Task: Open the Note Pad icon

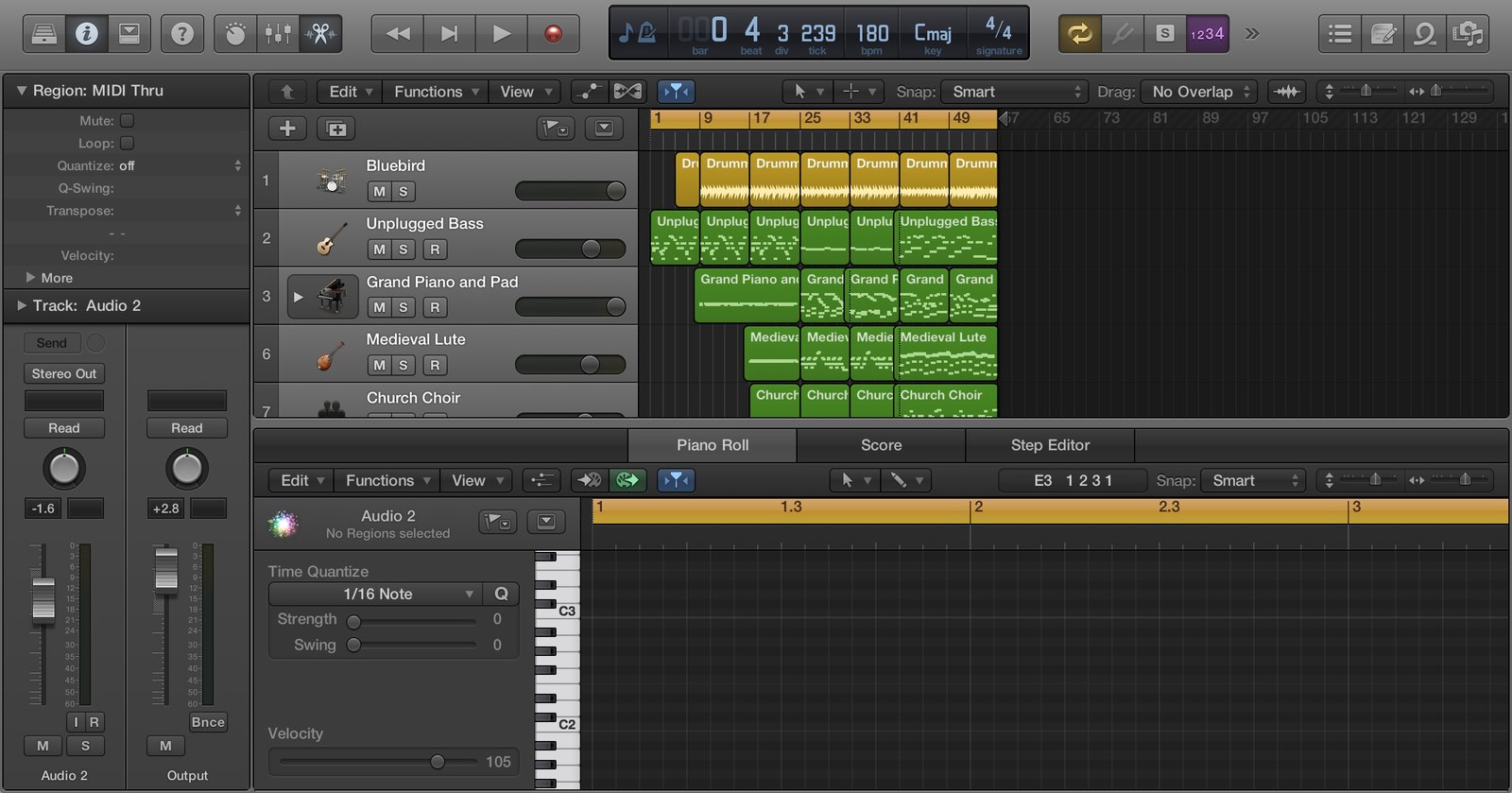Action: coord(1383,34)
